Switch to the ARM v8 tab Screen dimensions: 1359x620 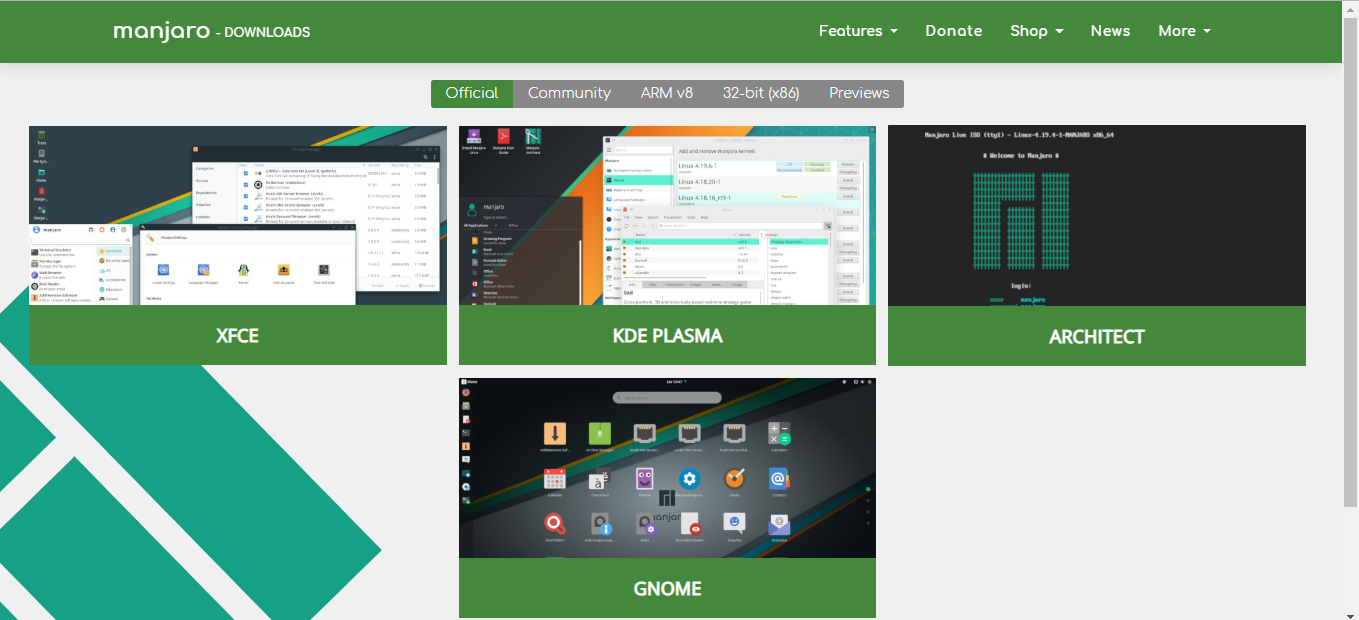point(667,93)
